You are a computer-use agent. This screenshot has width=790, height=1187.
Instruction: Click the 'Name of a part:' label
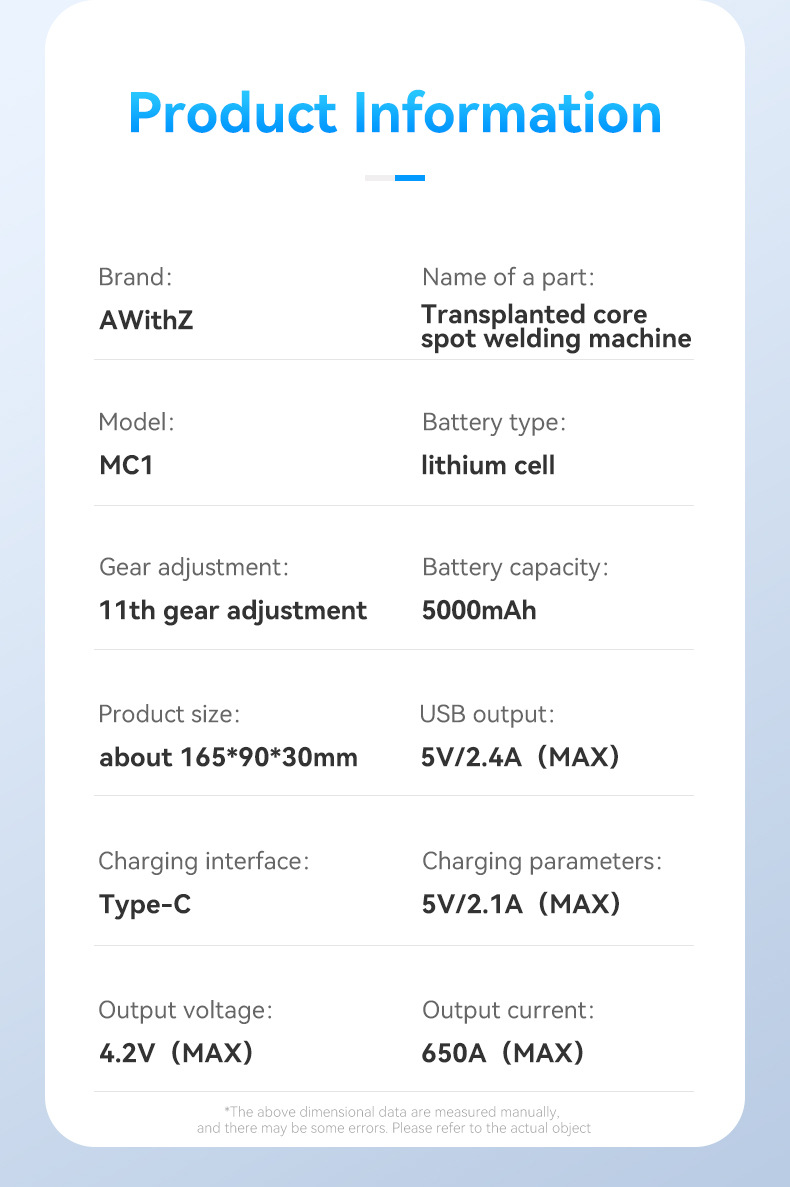tap(508, 277)
